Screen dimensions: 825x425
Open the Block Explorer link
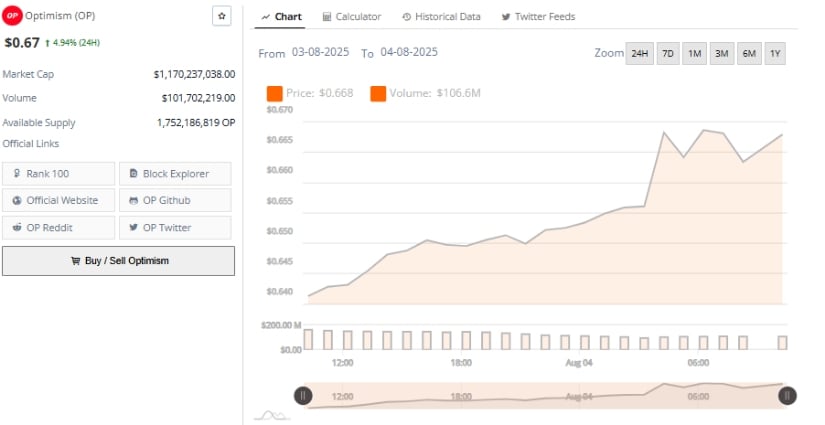coord(175,174)
